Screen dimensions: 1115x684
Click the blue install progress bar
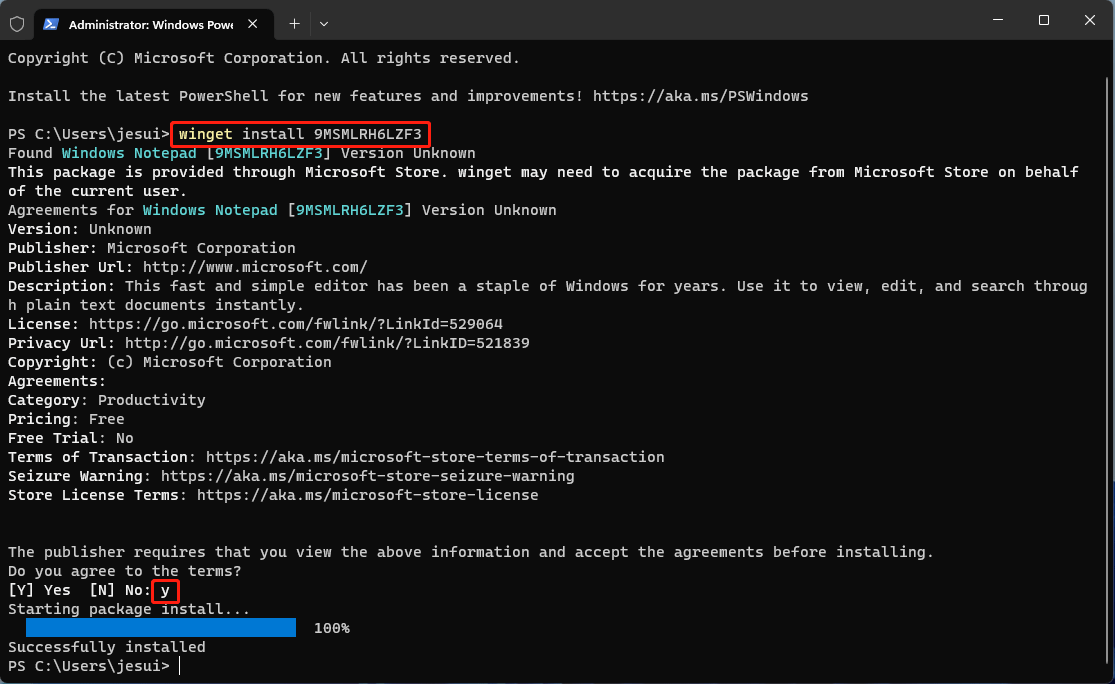(161, 627)
